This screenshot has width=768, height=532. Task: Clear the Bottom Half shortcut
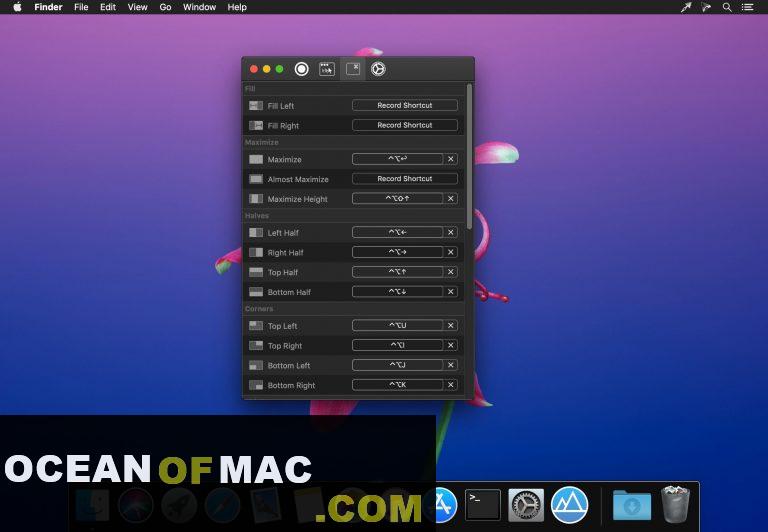tap(451, 291)
